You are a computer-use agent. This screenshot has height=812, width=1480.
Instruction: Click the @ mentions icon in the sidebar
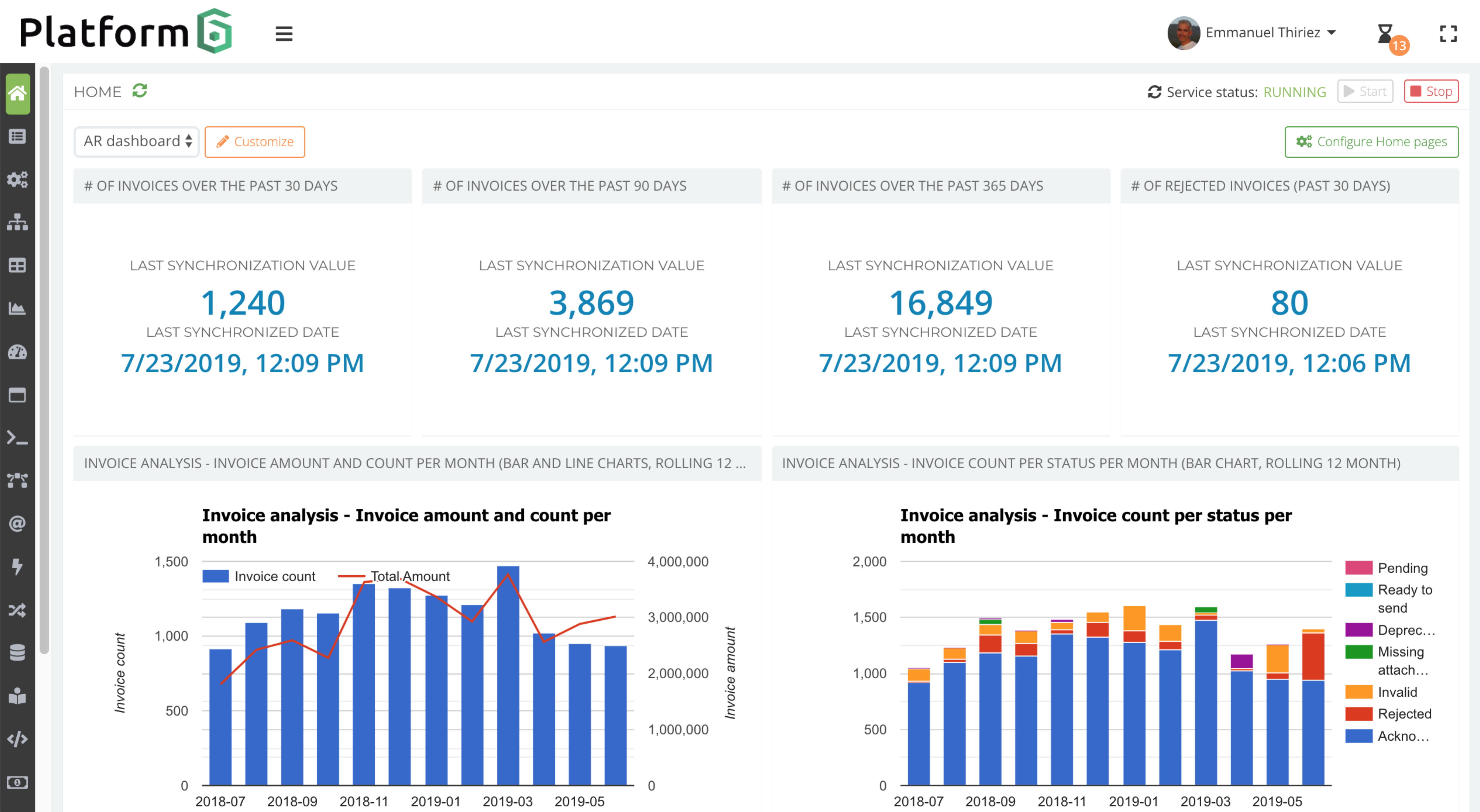coord(17,524)
